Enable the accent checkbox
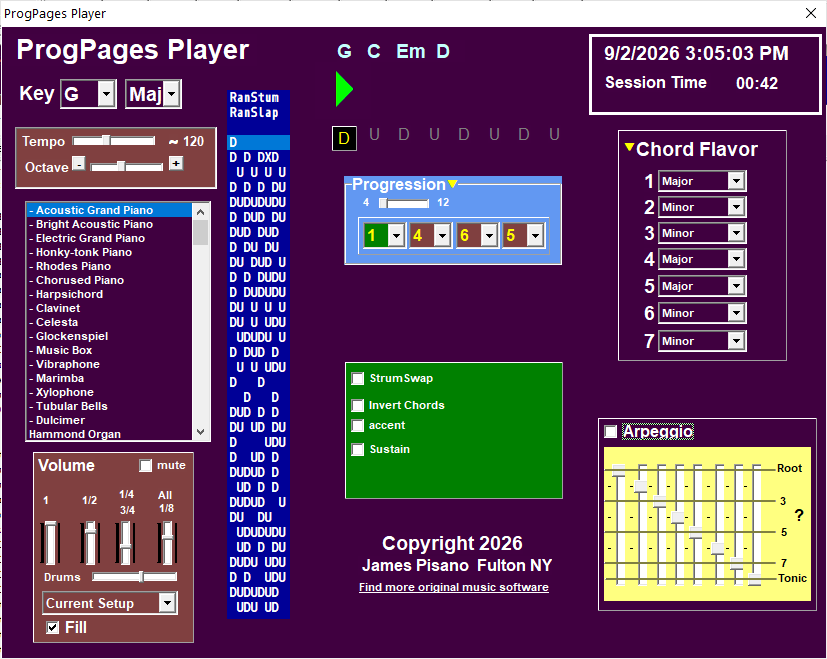 (358, 425)
